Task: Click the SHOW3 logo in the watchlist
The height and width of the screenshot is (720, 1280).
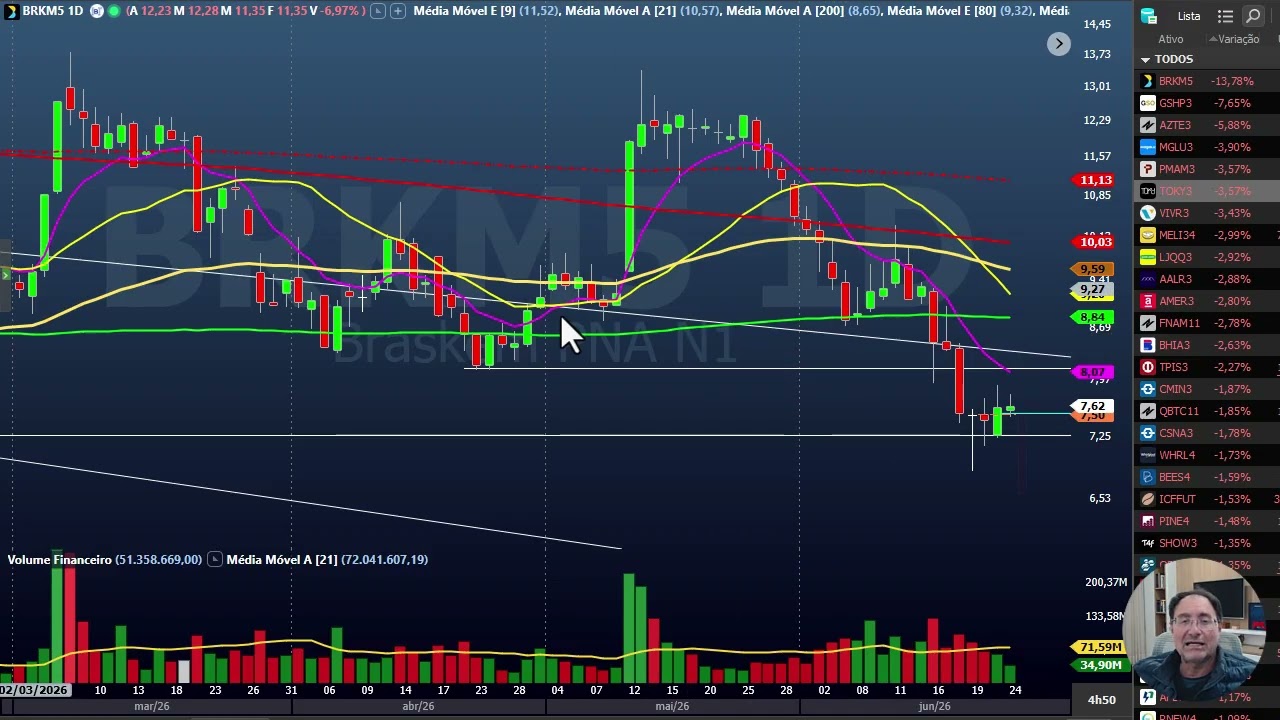Action: (1148, 543)
